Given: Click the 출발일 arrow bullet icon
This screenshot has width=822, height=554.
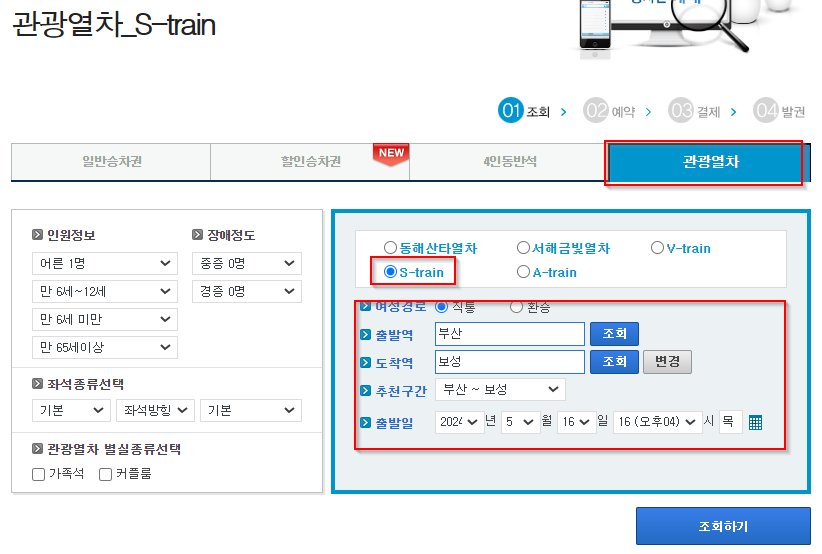Looking at the screenshot, I should [x=365, y=422].
